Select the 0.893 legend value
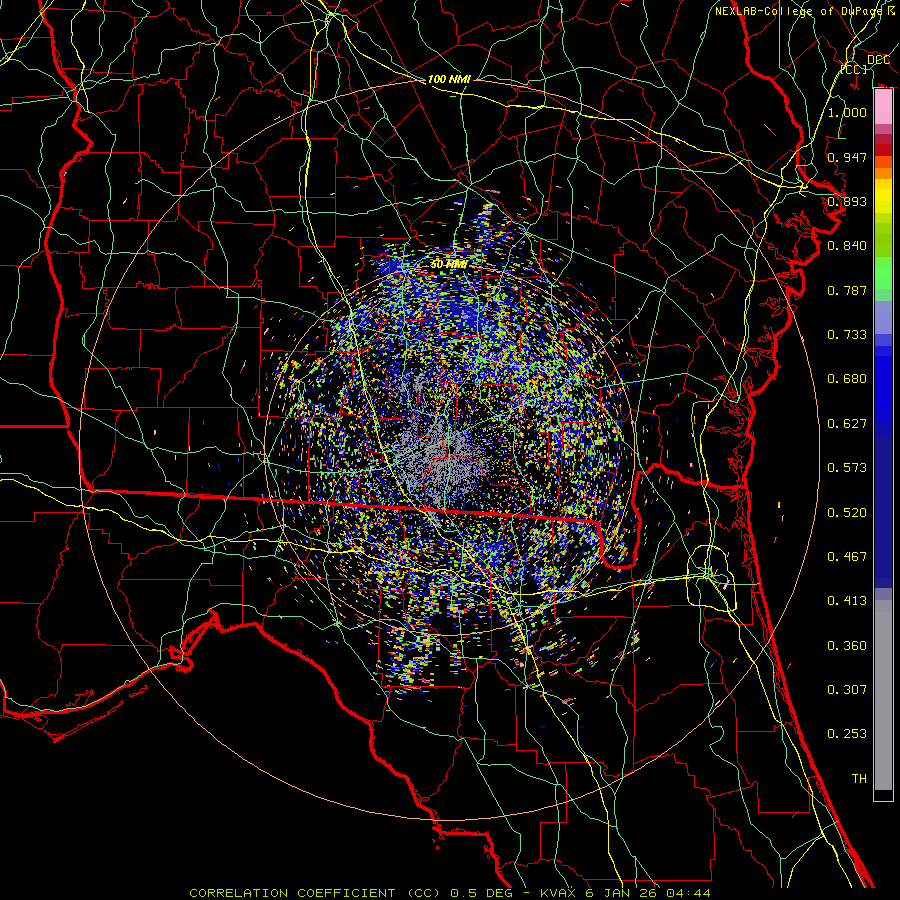Viewport: 900px width, 900px height. coord(847,201)
